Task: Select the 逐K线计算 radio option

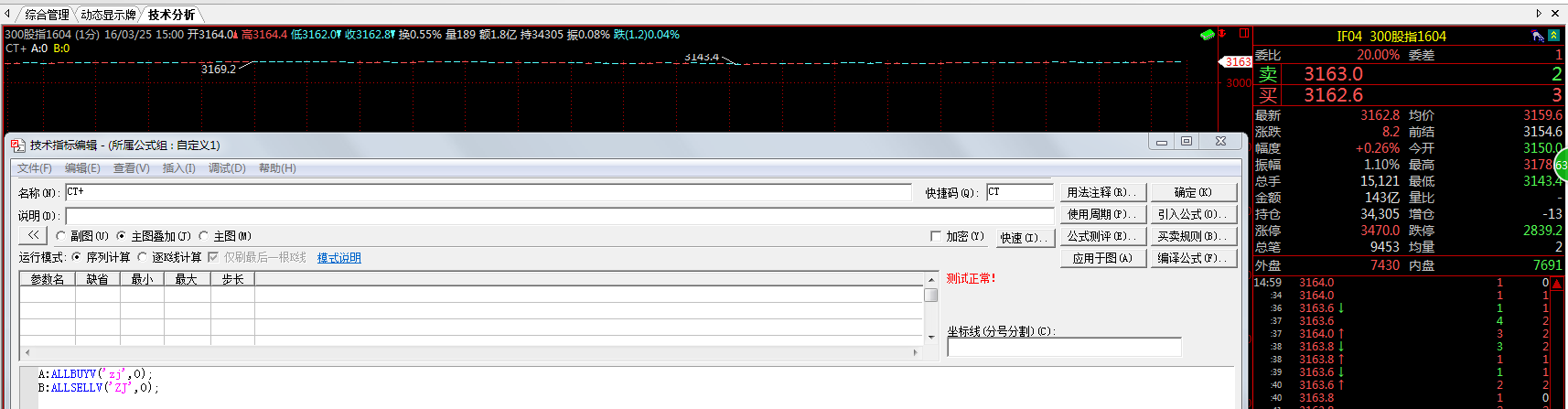Action: (143, 258)
